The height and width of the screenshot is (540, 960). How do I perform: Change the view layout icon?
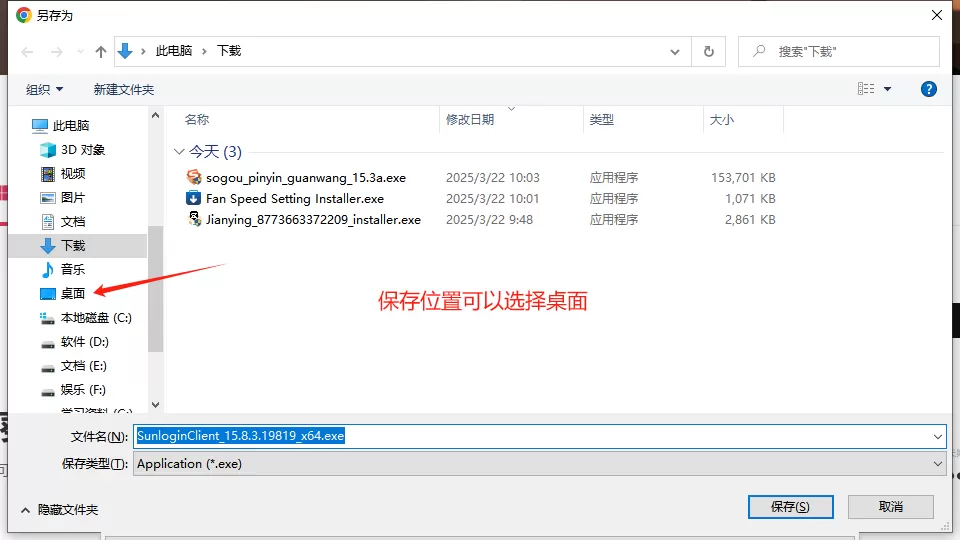(x=866, y=89)
